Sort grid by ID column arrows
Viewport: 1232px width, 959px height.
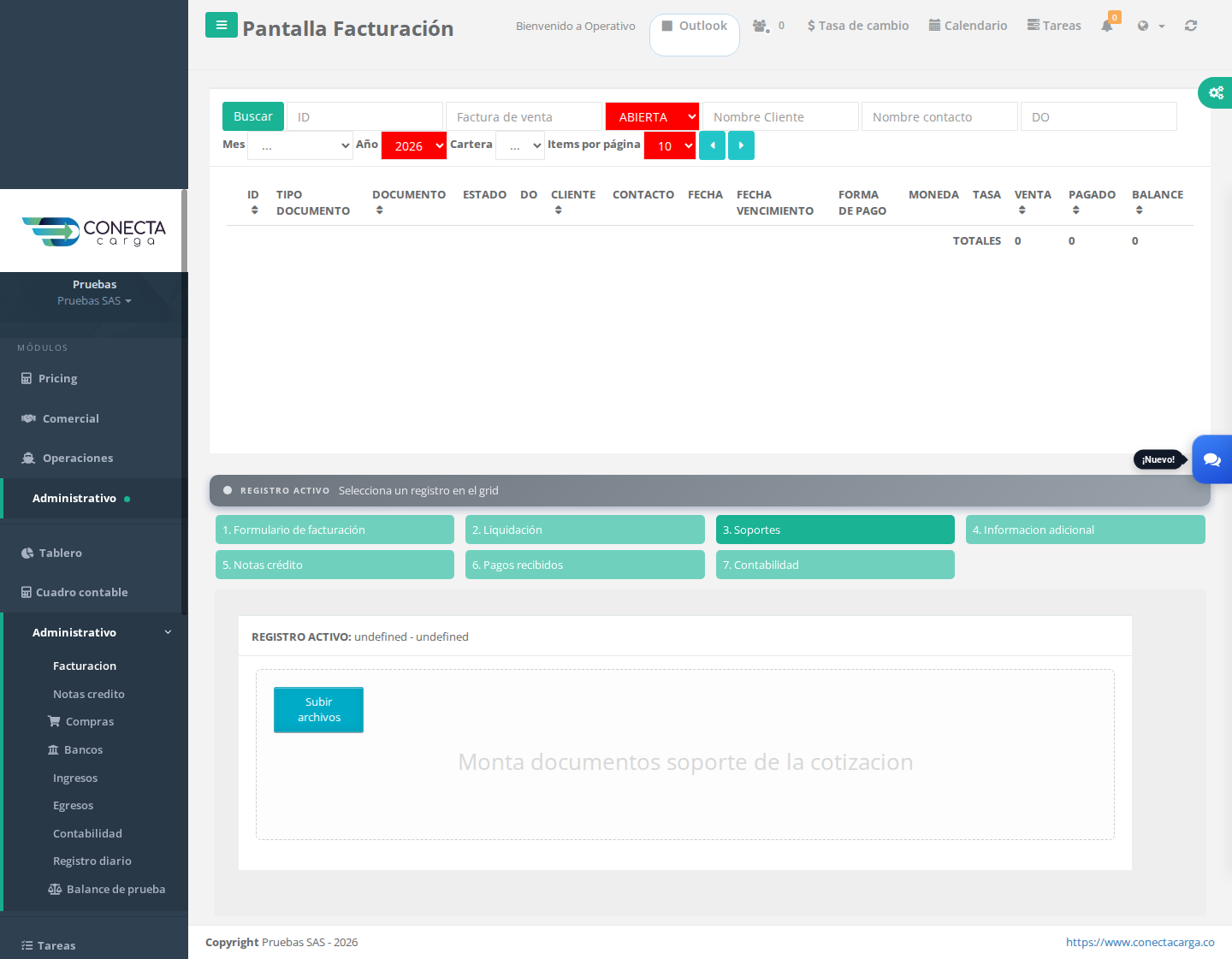[x=254, y=210]
